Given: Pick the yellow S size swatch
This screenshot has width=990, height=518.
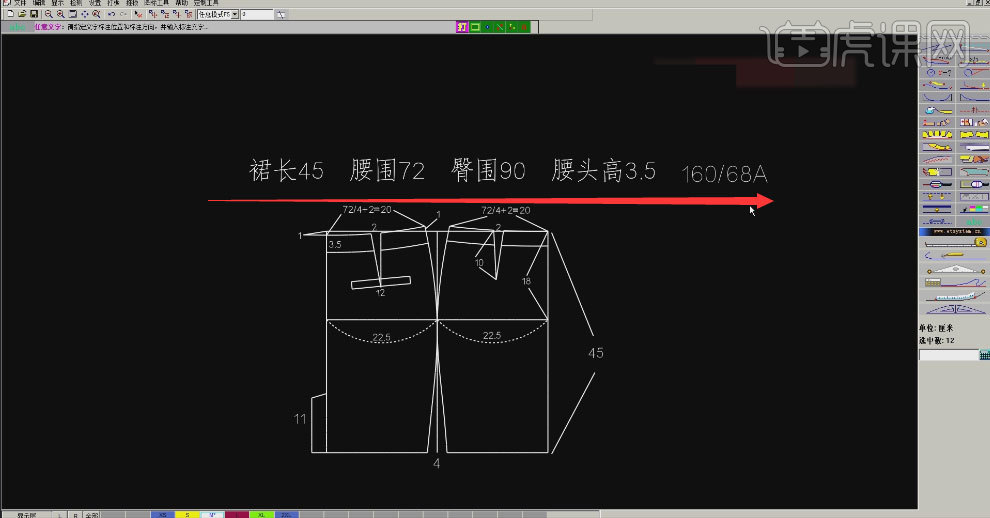Looking at the screenshot, I should 186,513.
